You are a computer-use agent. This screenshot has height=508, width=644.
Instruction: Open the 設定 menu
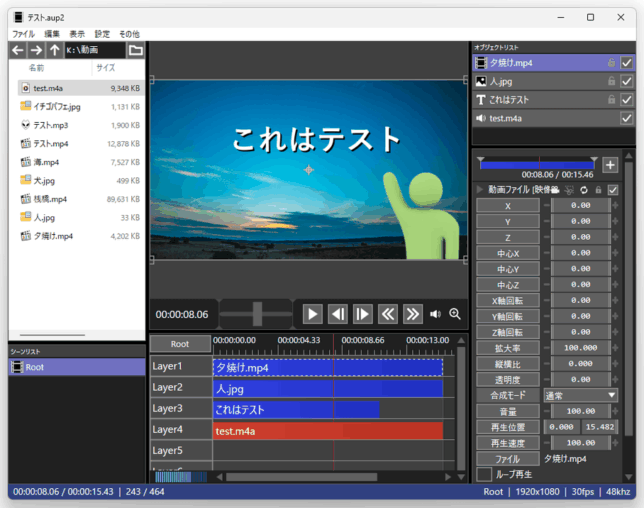pyautogui.click(x=102, y=34)
